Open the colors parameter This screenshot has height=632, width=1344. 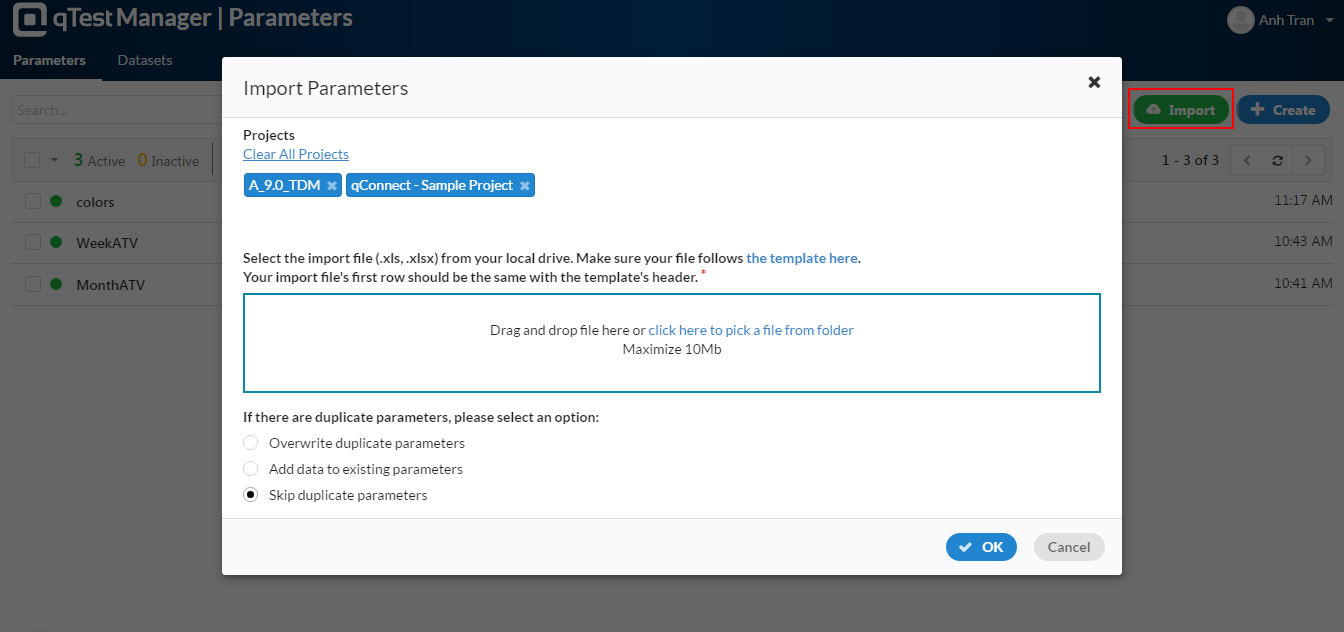click(x=96, y=202)
